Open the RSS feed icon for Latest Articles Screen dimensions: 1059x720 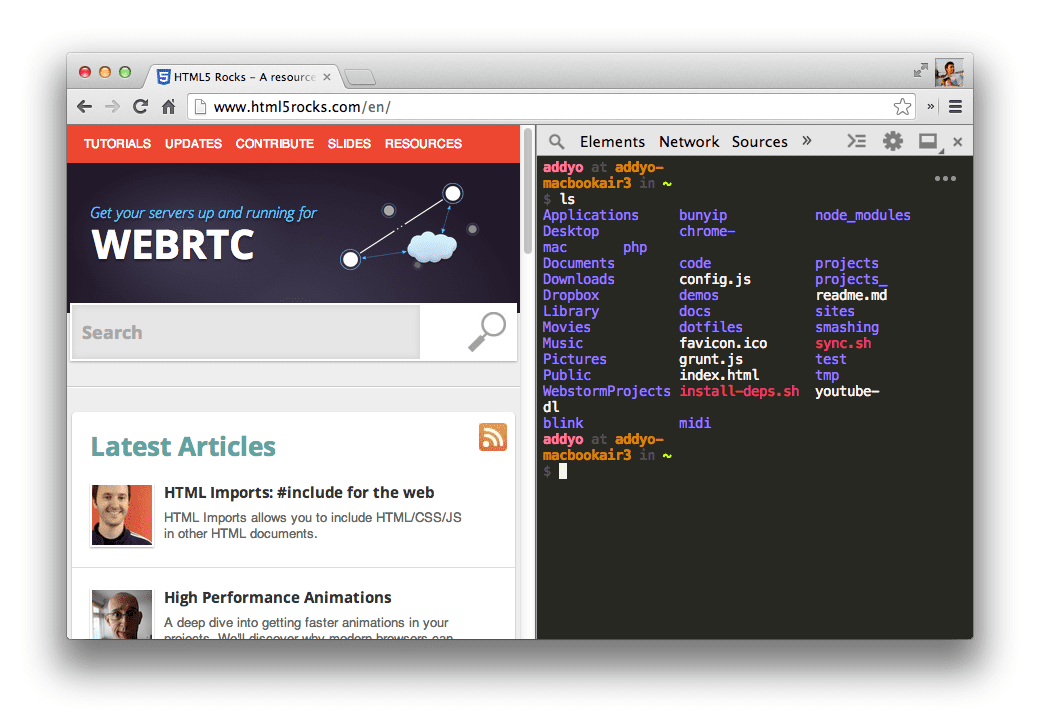pos(492,437)
